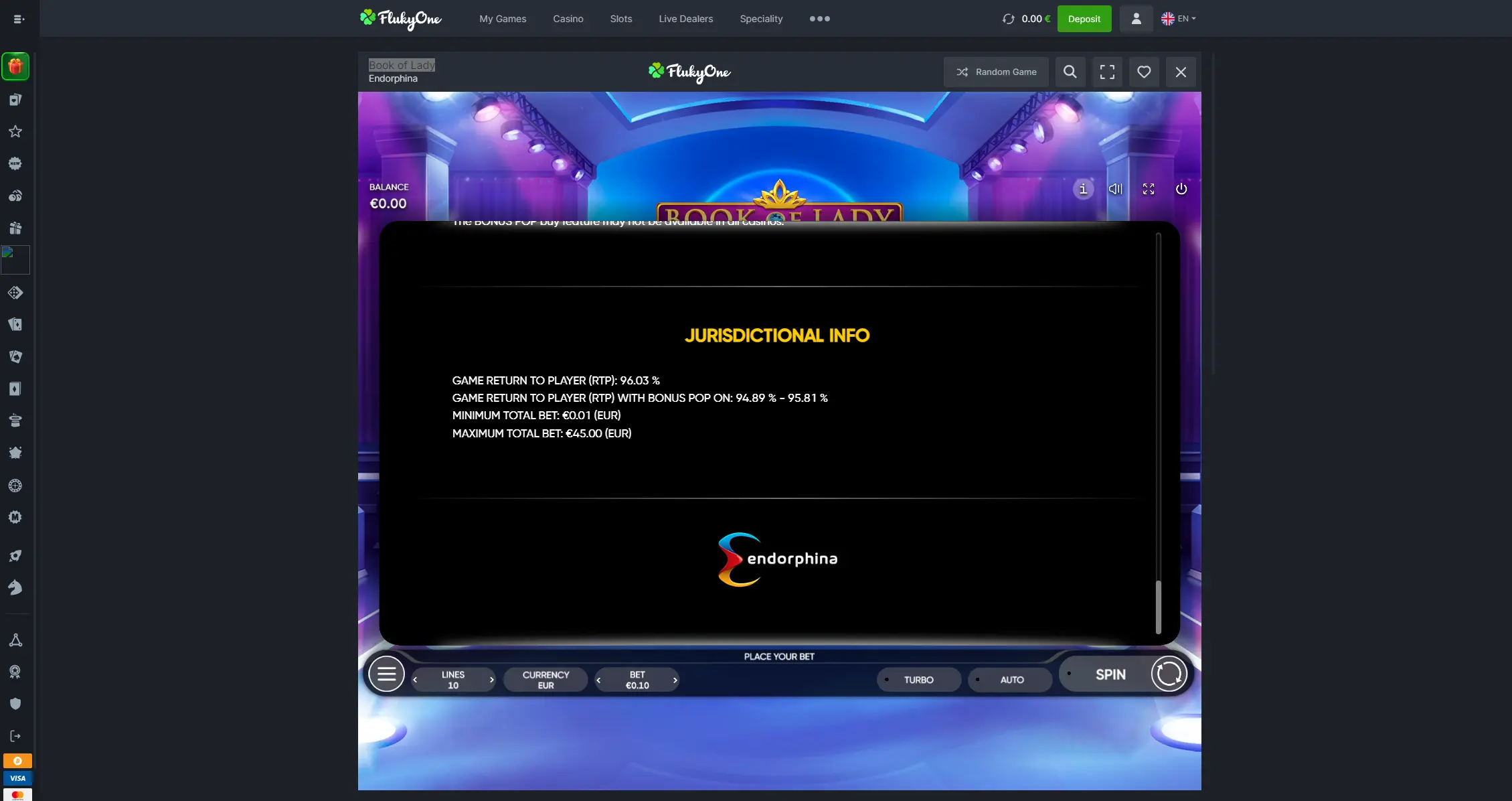Click the VISA payment icon

point(17,778)
